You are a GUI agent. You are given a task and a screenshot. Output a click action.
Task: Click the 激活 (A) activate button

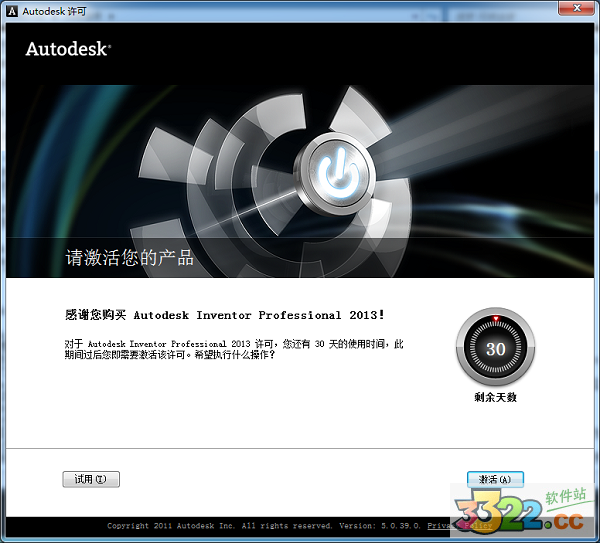coord(495,479)
